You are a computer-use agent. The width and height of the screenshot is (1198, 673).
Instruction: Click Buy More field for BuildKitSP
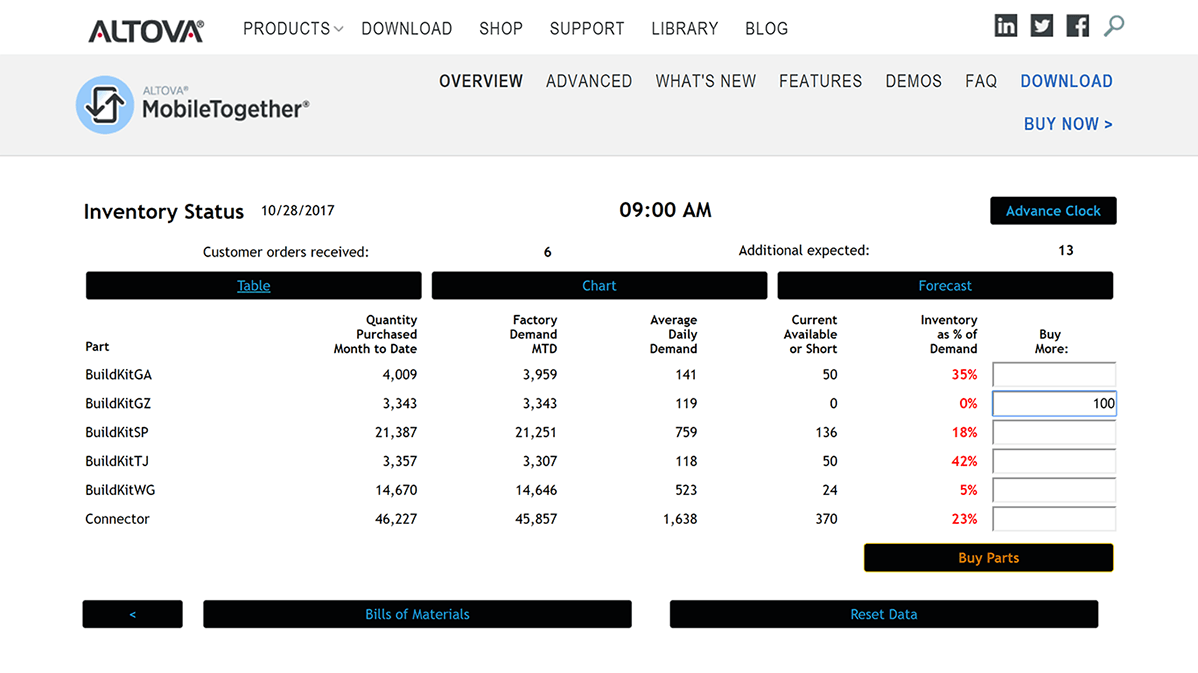(1054, 432)
